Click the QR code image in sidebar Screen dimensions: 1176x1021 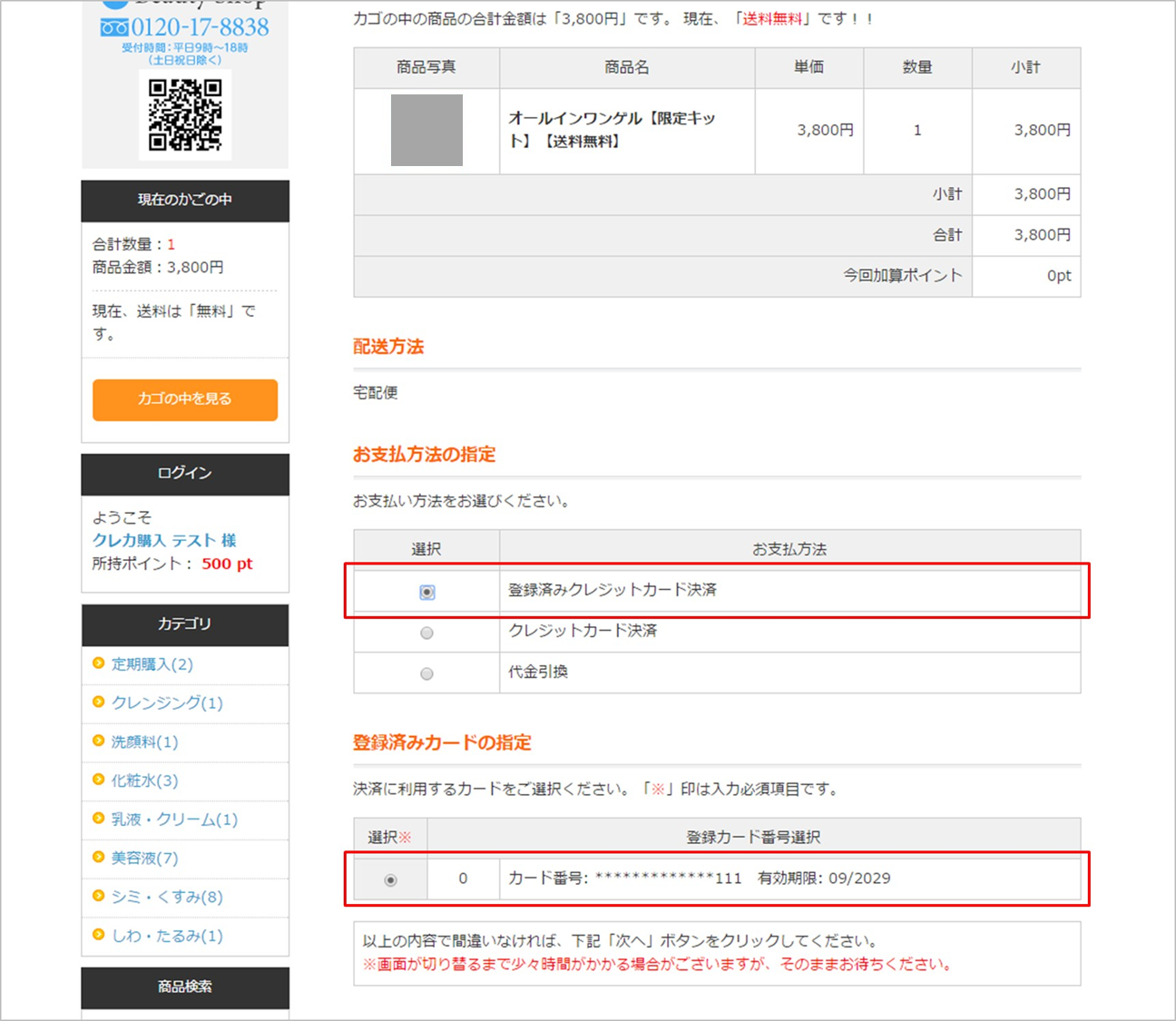click(185, 114)
